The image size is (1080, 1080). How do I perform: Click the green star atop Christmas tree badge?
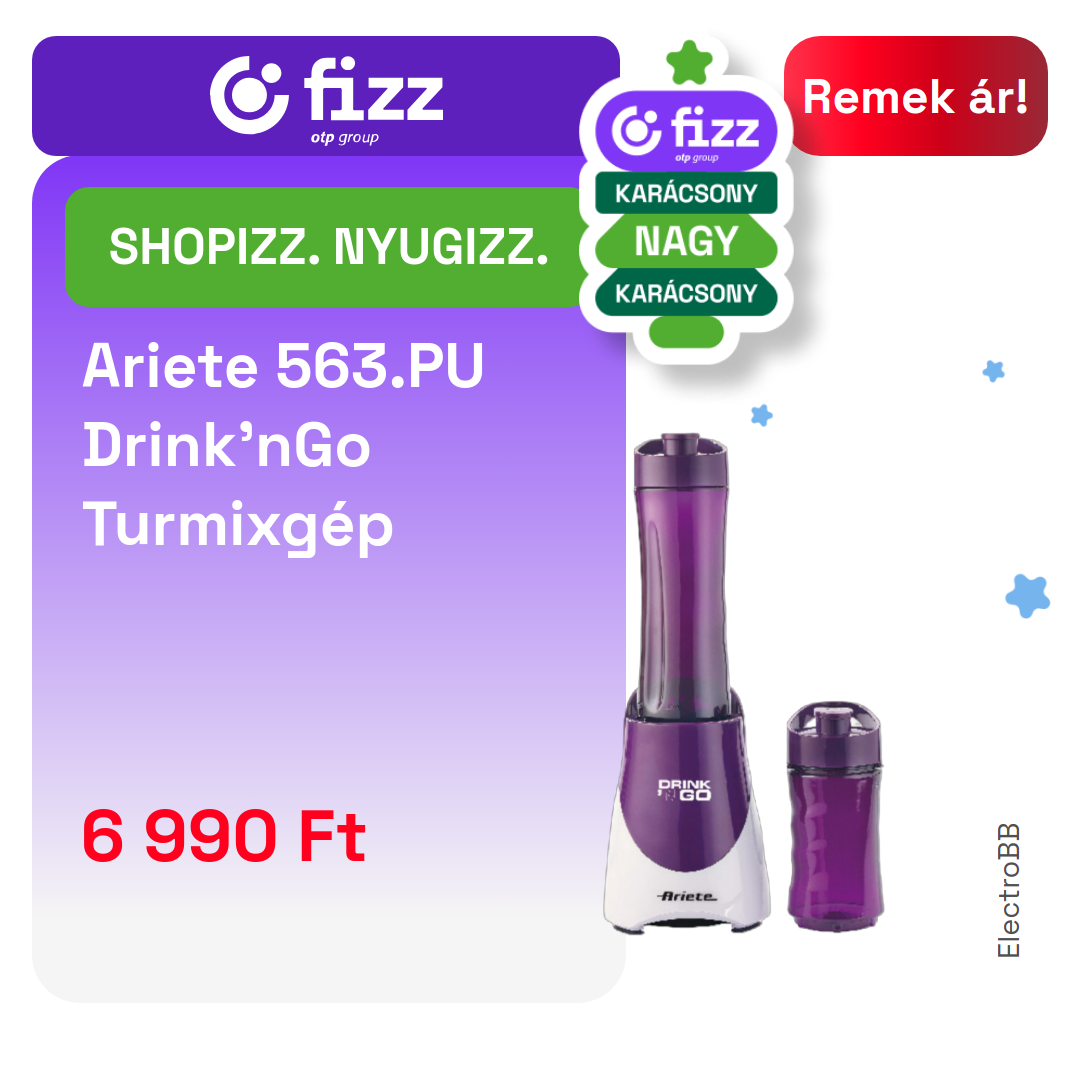(x=689, y=63)
